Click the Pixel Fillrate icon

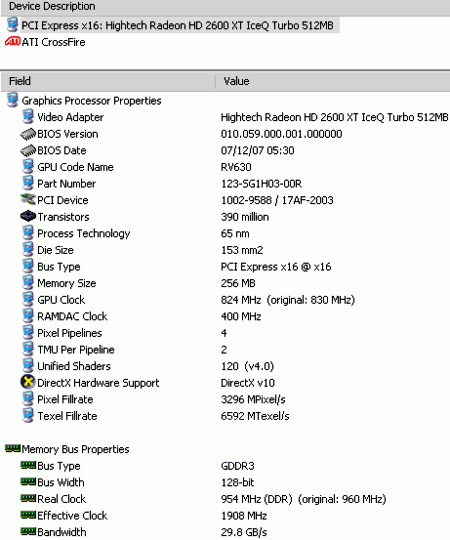pos(28,399)
